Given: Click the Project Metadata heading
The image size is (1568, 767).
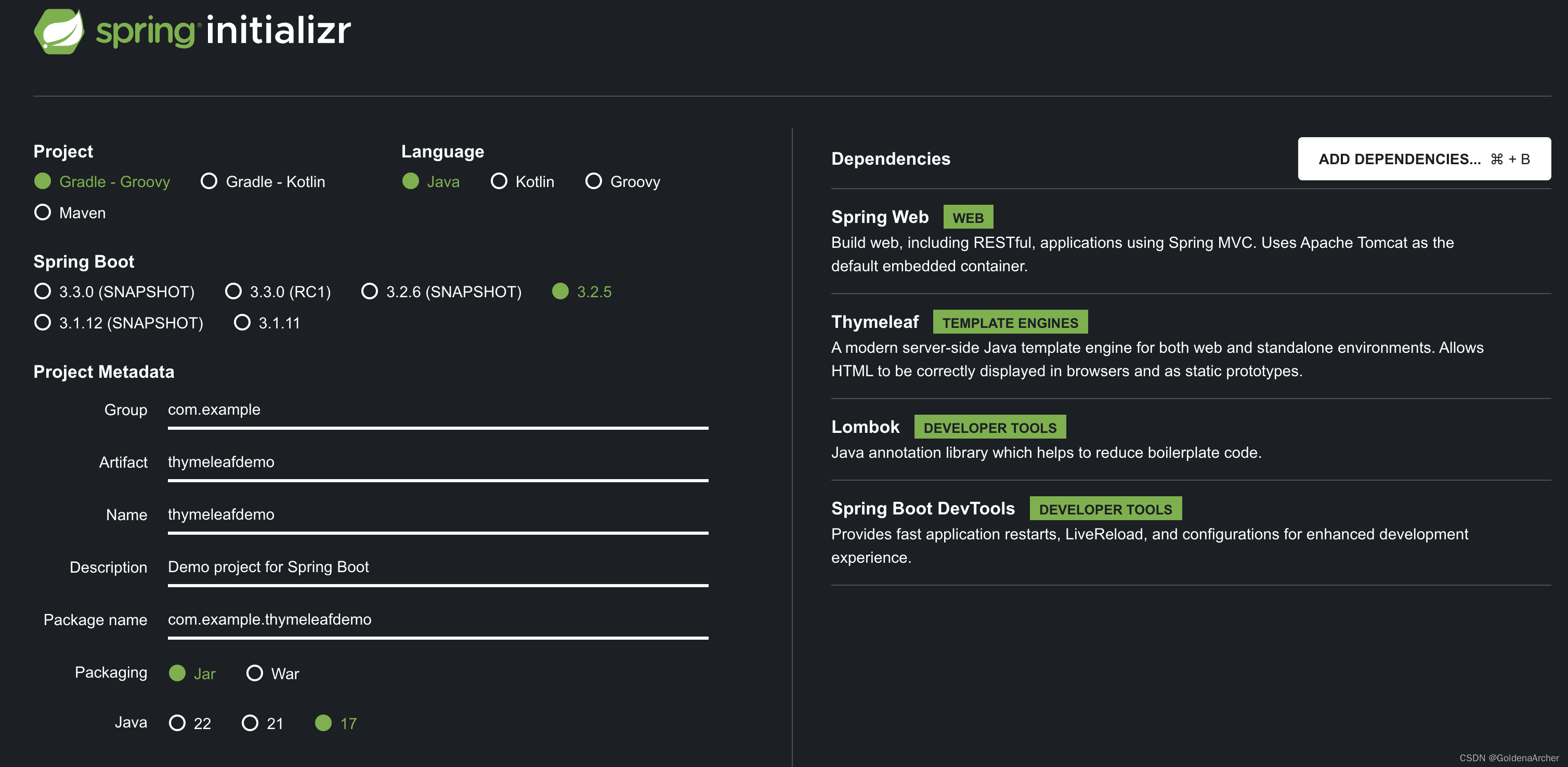Looking at the screenshot, I should pyautogui.click(x=103, y=372).
